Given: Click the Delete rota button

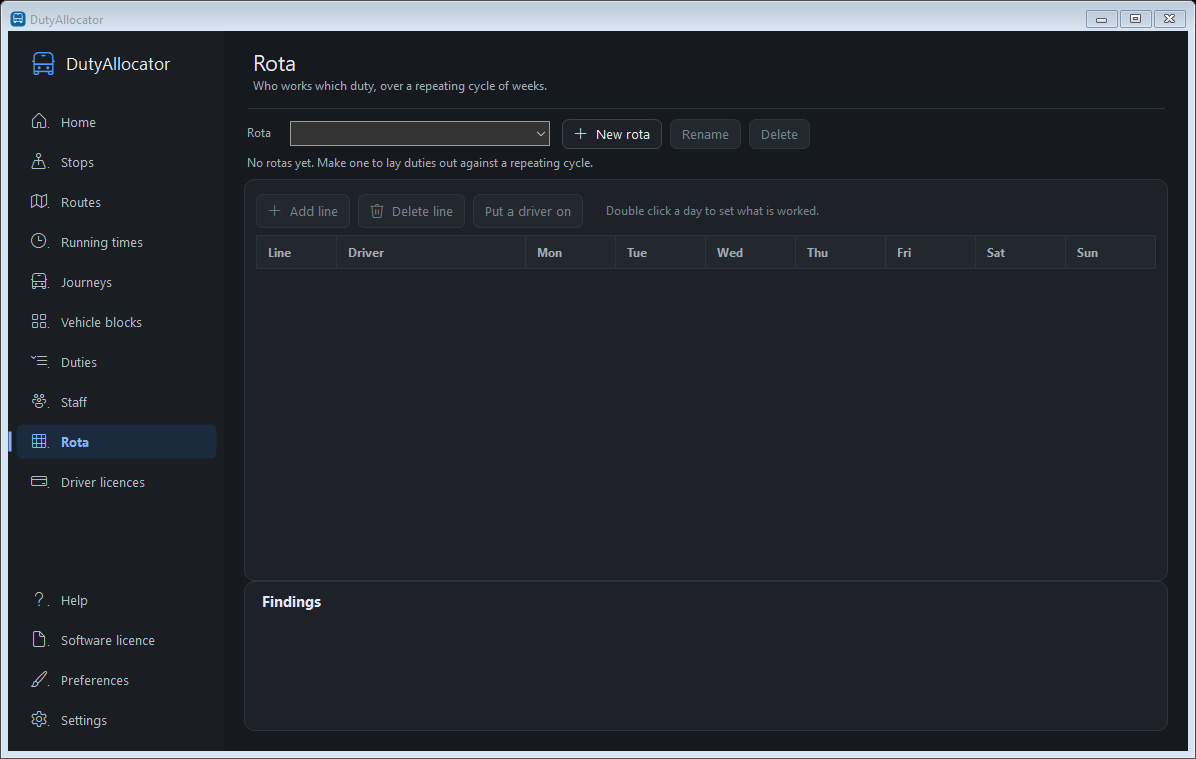Looking at the screenshot, I should tap(779, 134).
